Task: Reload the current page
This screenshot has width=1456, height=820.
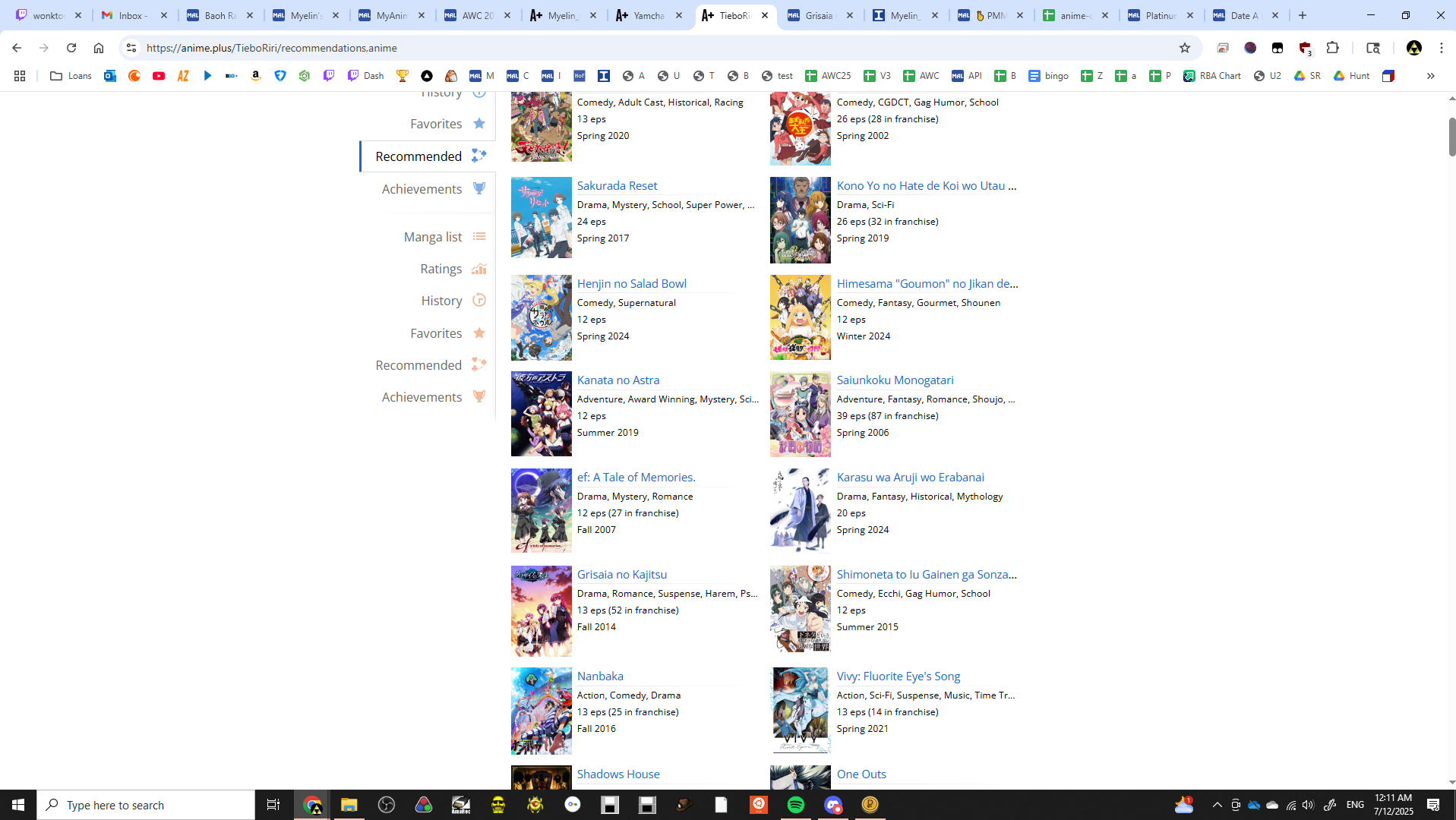Action: pos(71,48)
